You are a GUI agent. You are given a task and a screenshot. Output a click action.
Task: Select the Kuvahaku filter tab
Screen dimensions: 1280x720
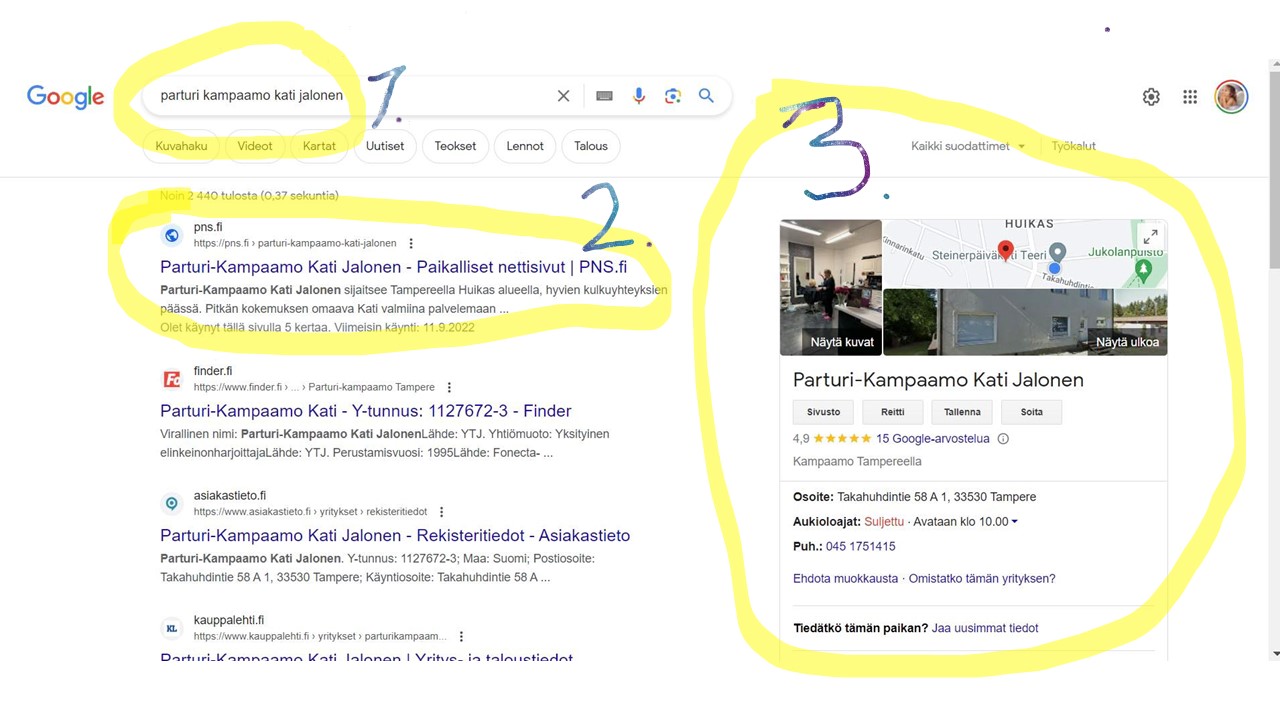coord(181,146)
